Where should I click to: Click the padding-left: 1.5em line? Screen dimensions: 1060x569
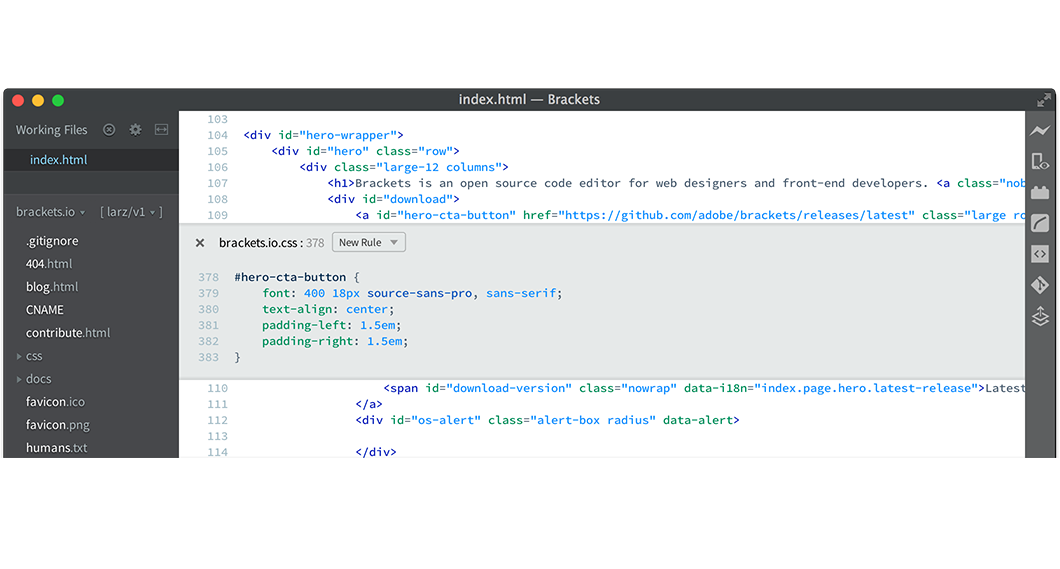pyautogui.click(x=331, y=325)
